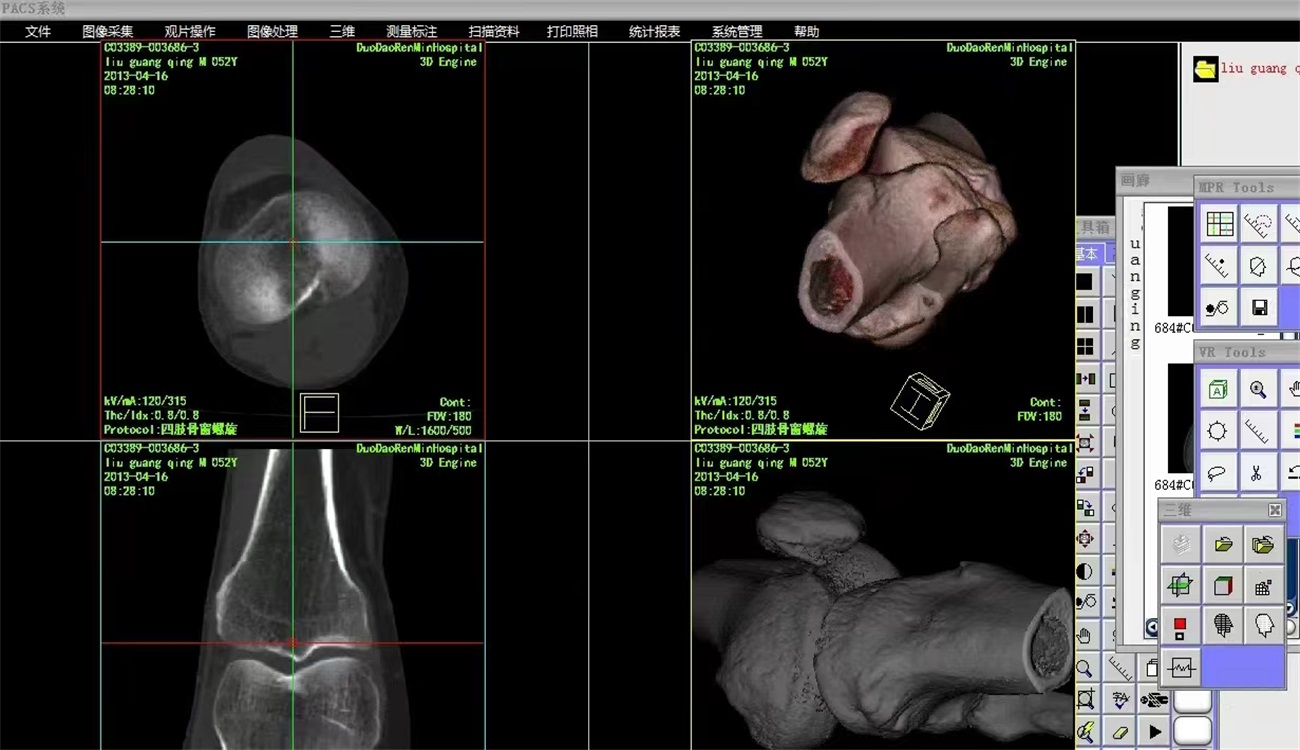1300x750 pixels.
Task: Select the ruler tool in bottom toolbox
Action: click(x=1120, y=668)
